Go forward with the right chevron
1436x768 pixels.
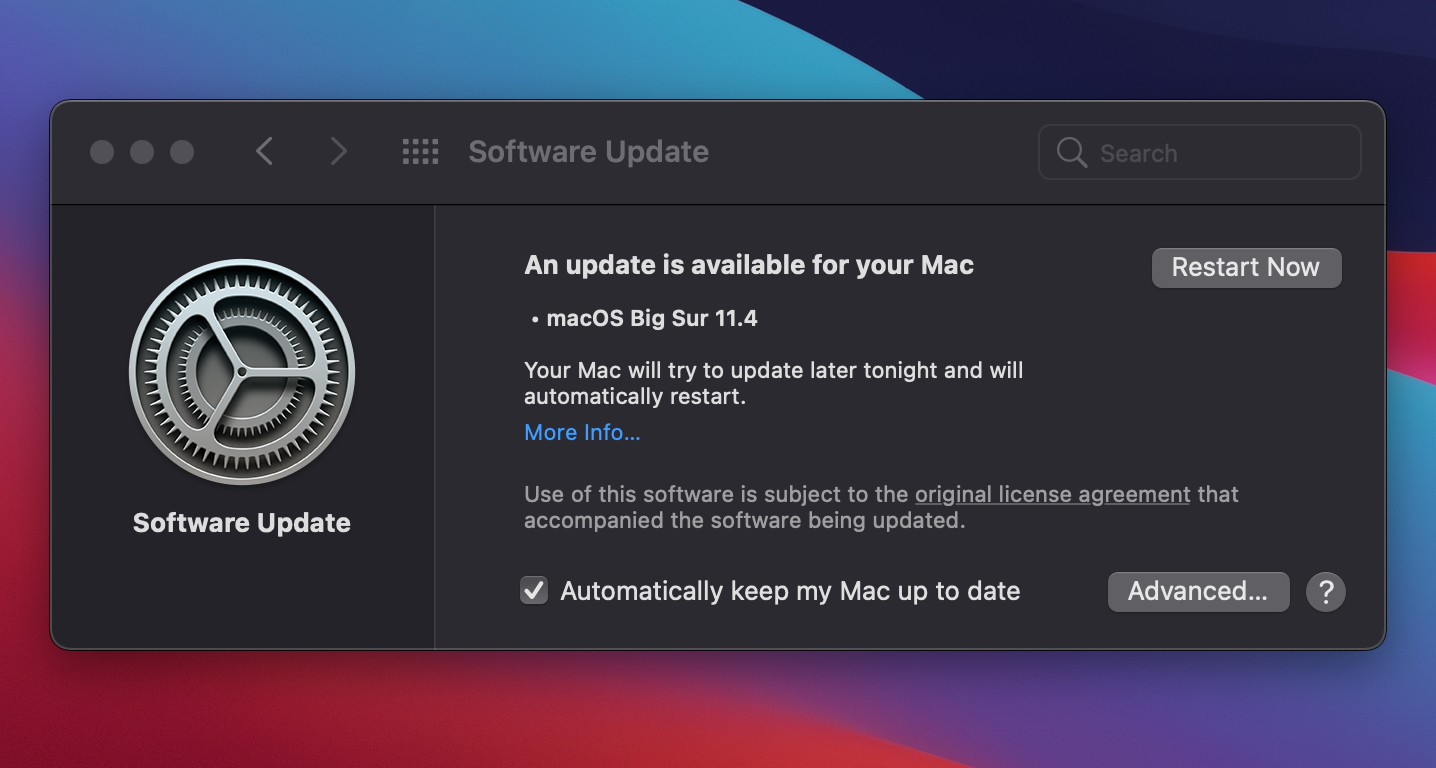point(339,152)
